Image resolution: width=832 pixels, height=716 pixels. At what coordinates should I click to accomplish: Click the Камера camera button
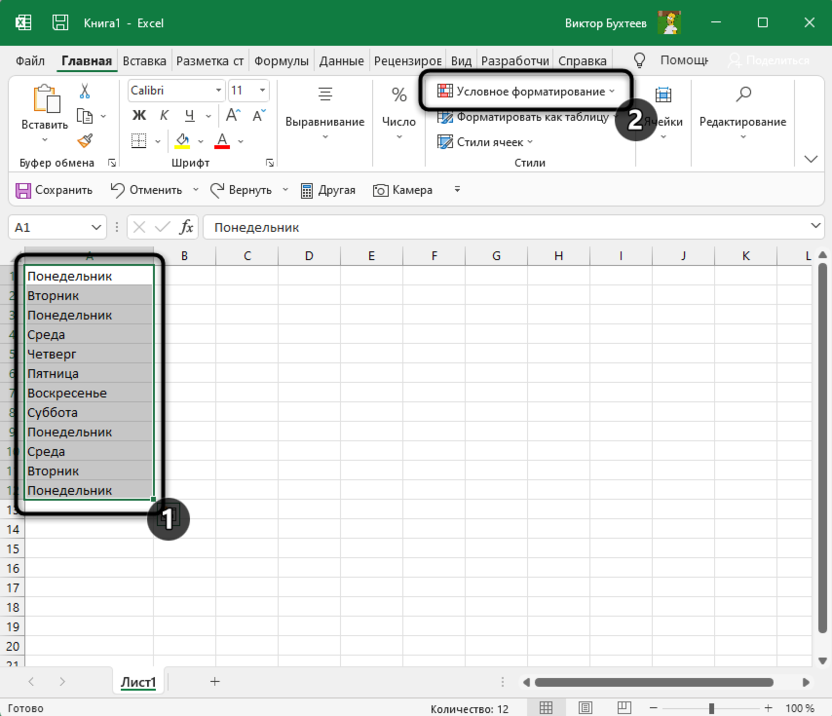pos(403,190)
